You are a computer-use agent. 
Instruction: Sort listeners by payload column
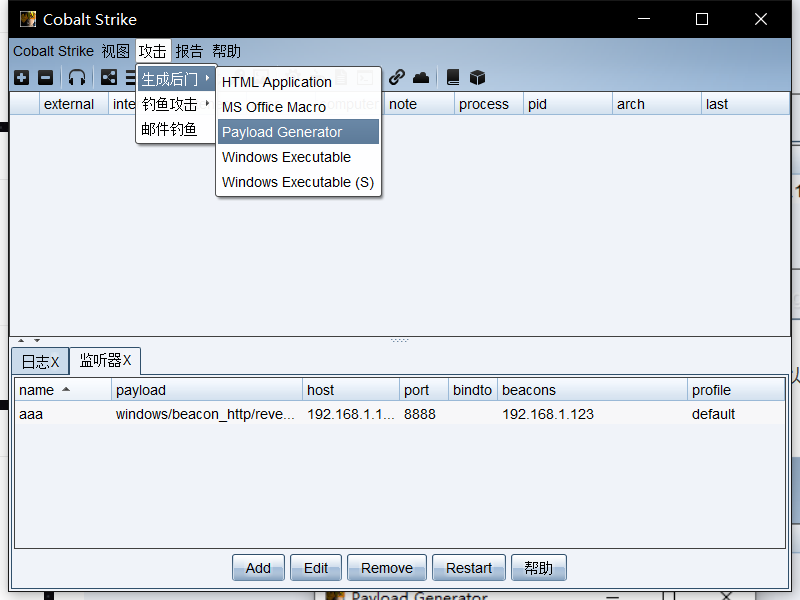(207, 390)
